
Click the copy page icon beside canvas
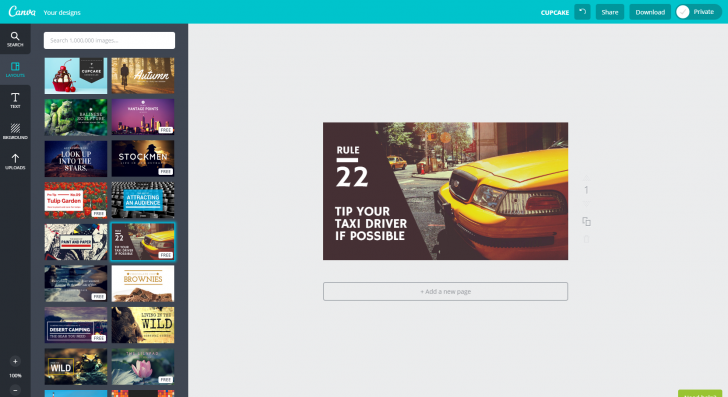[x=586, y=222]
